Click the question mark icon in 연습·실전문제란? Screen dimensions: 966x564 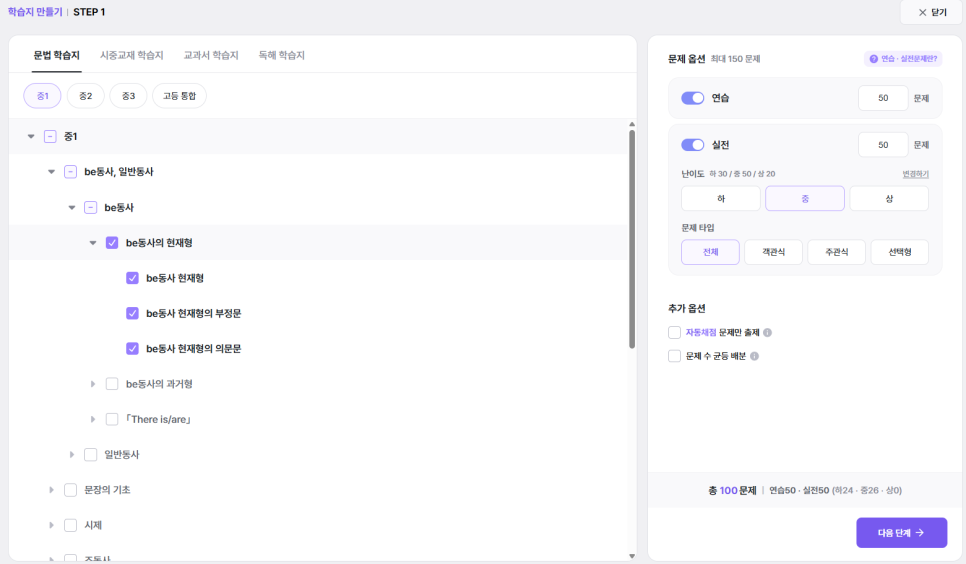pyautogui.click(x=873, y=59)
